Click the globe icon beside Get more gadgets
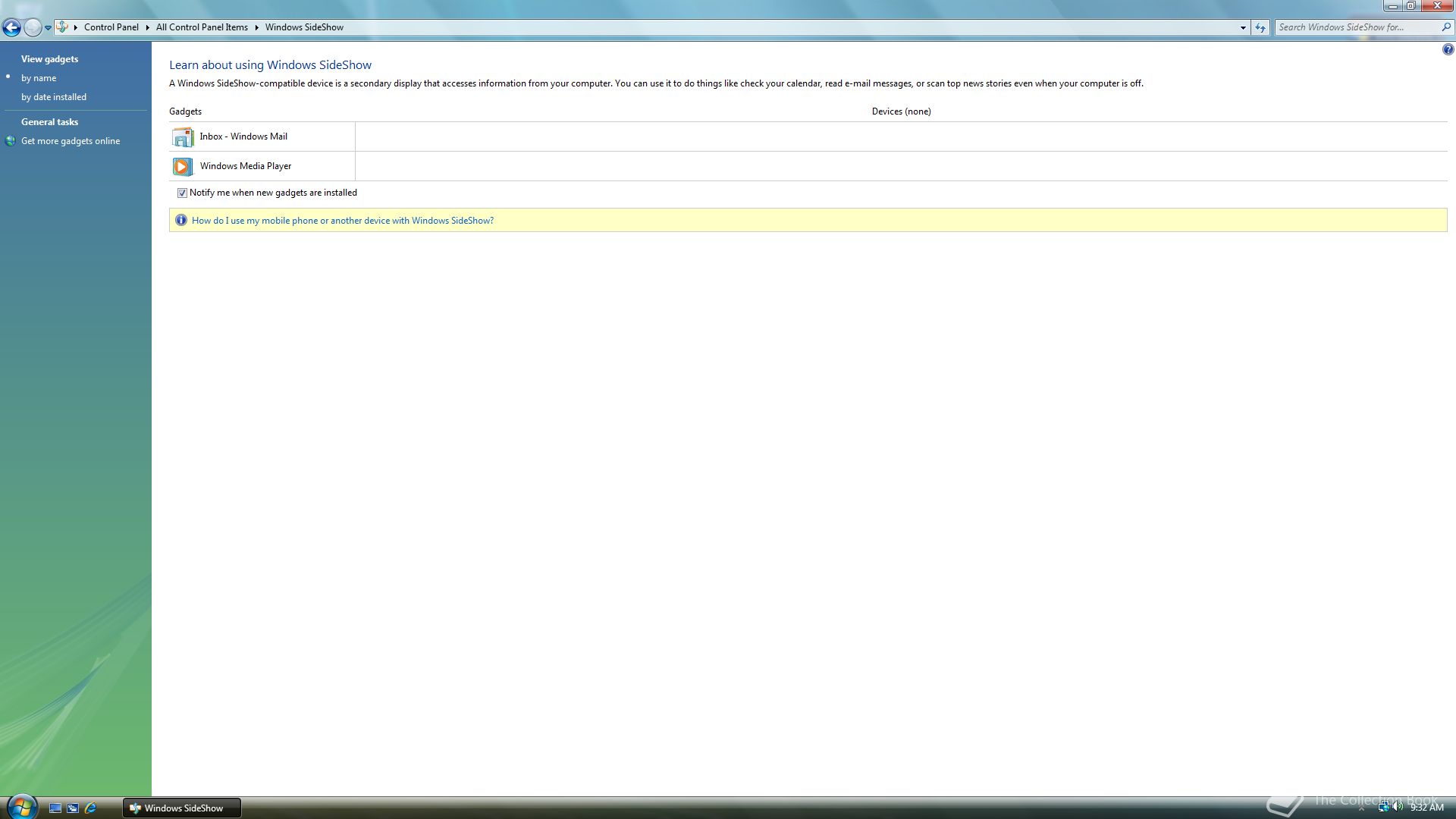Screen dimensions: 1456x819 click(11, 141)
